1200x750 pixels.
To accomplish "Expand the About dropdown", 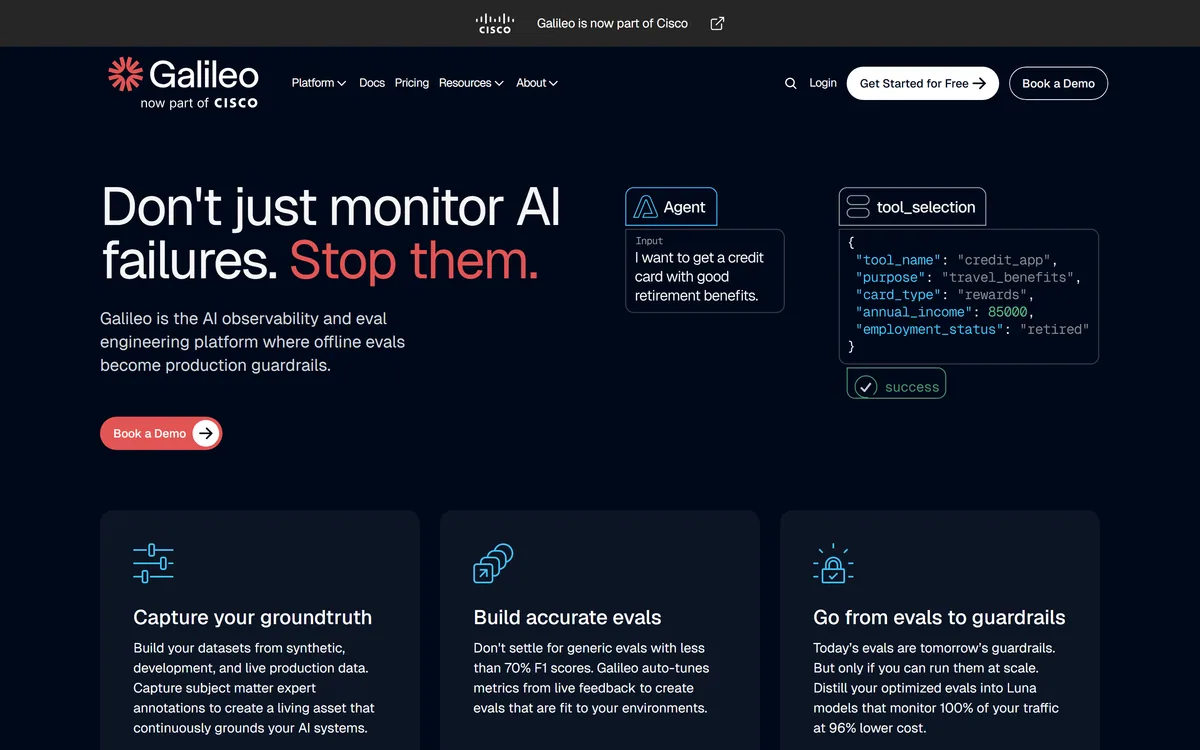I will point(537,83).
